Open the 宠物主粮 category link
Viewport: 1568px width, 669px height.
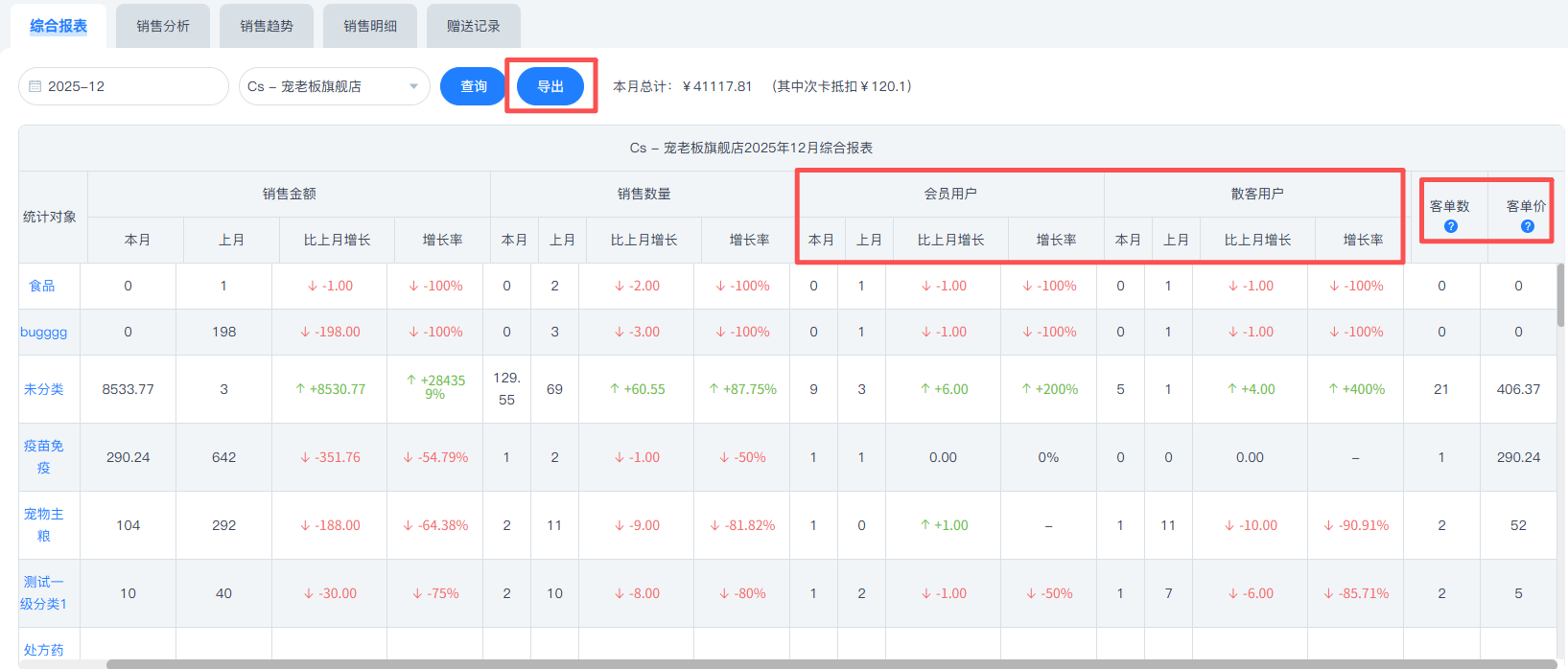[44, 524]
